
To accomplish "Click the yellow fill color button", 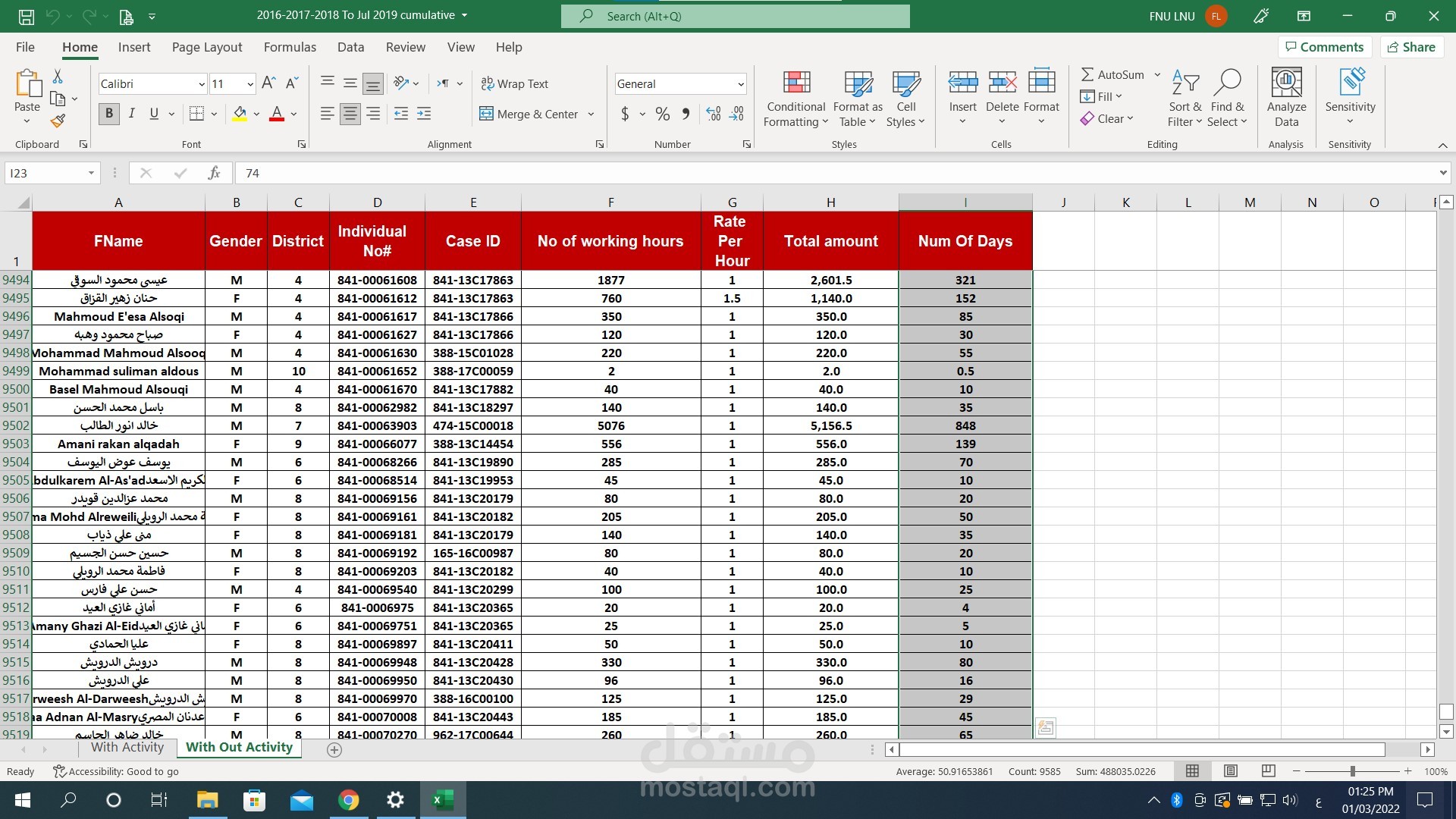I will (240, 114).
